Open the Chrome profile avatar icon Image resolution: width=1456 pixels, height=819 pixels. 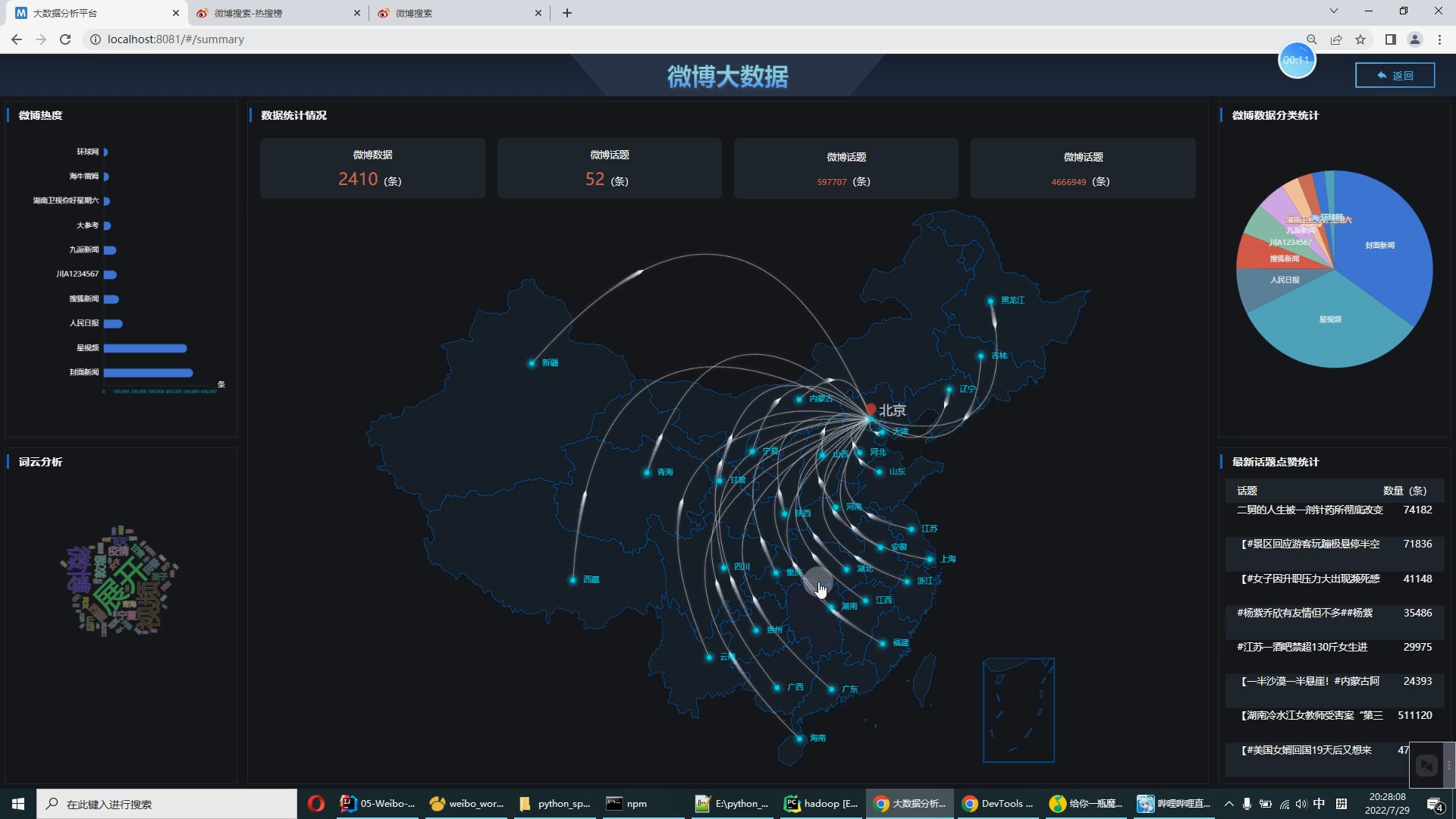1414,39
